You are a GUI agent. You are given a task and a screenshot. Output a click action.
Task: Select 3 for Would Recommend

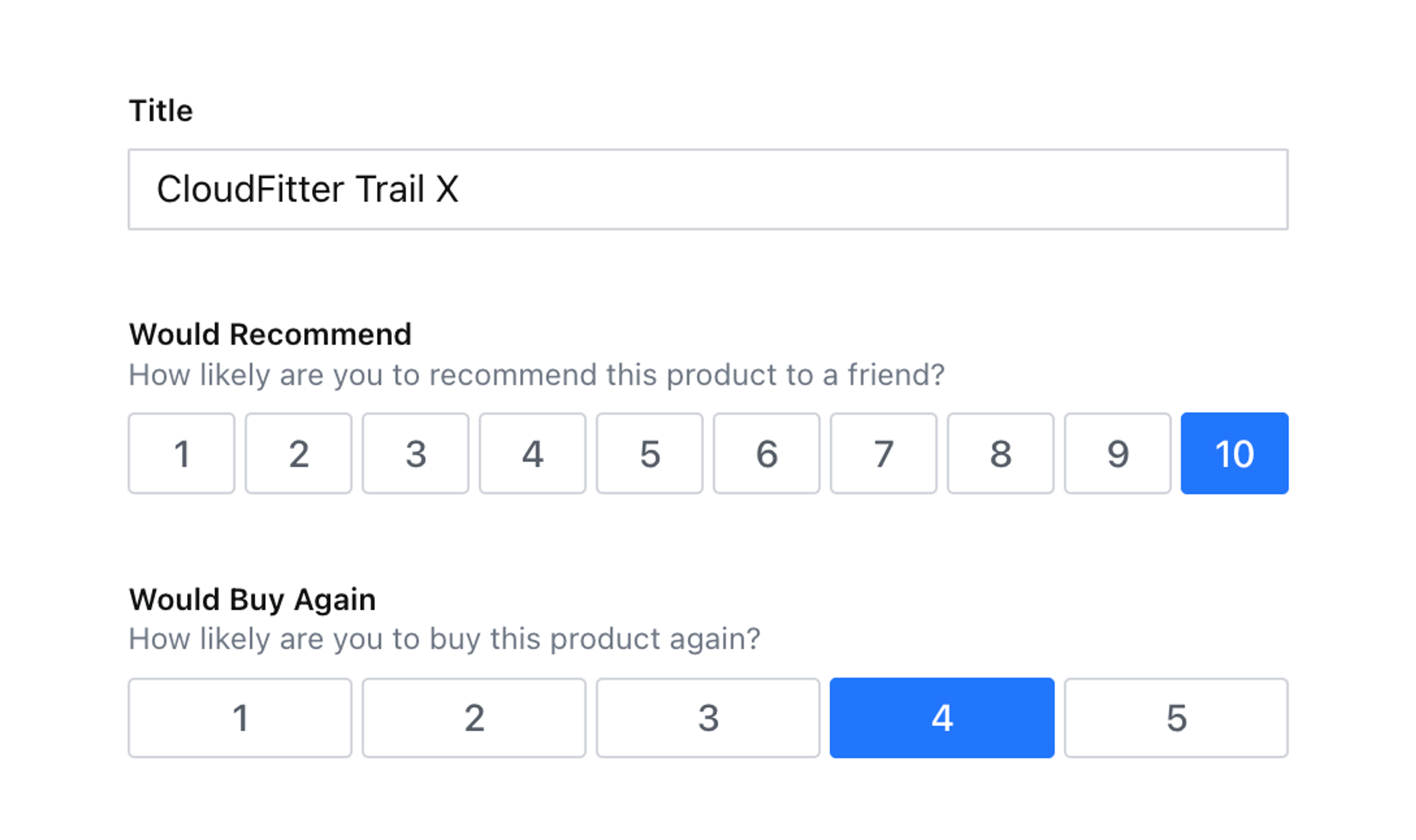416,454
